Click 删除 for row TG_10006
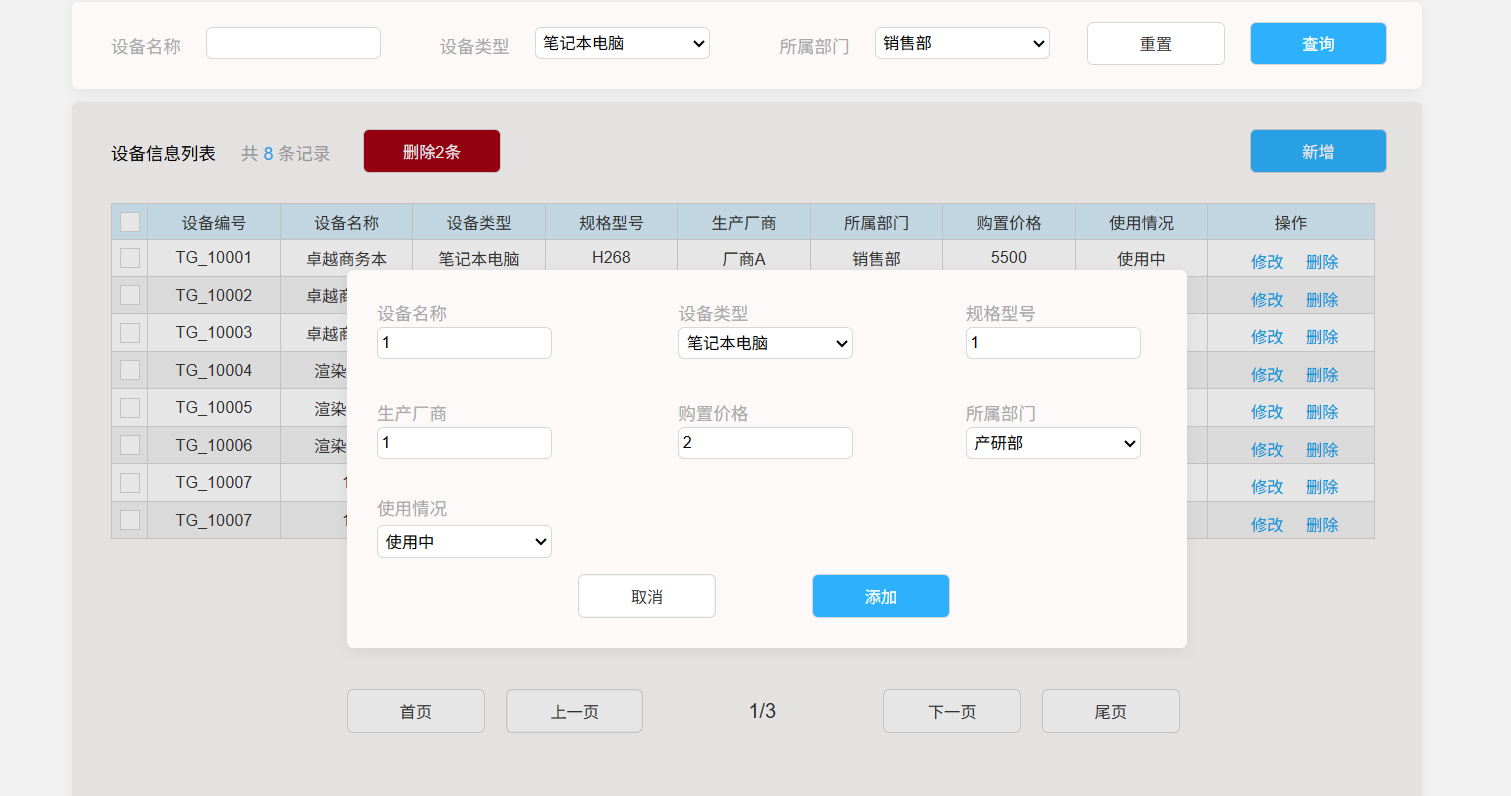Screen dimensions: 1511x796 (1322, 449)
